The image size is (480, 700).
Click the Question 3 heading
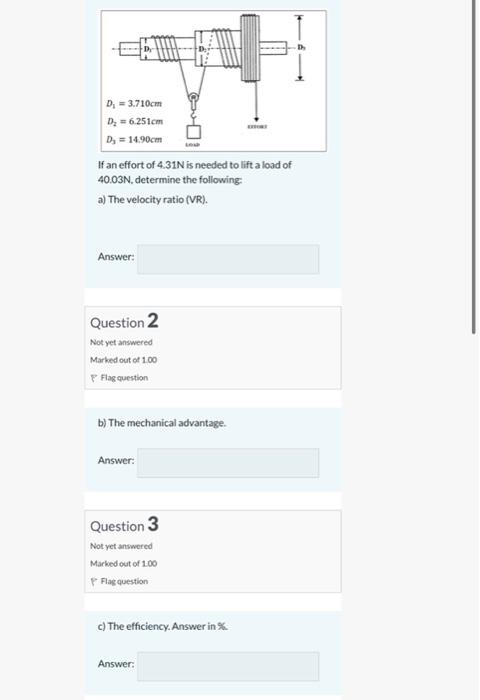124,525
